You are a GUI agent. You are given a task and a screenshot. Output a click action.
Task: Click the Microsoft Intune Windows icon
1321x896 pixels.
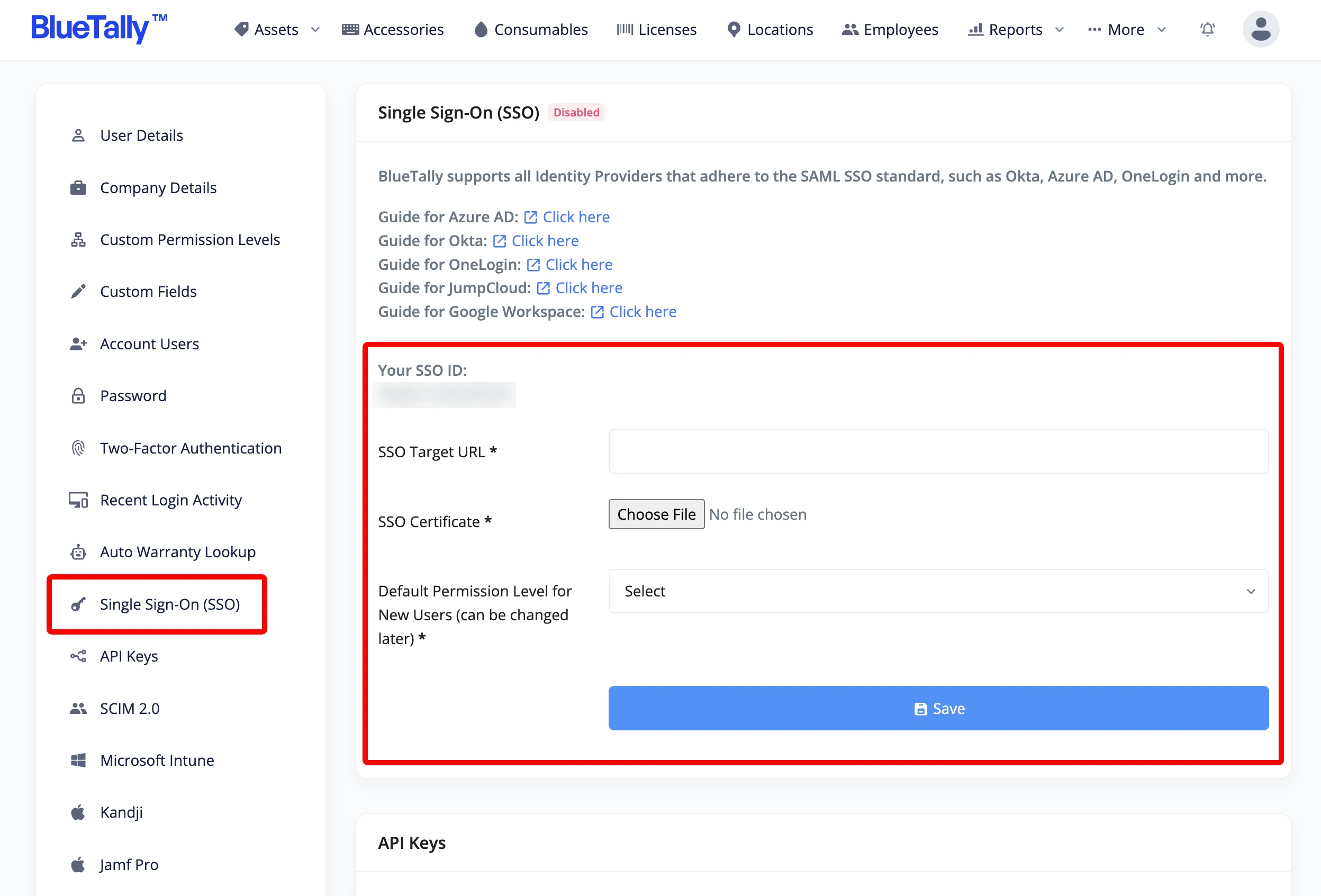coord(78,760)
